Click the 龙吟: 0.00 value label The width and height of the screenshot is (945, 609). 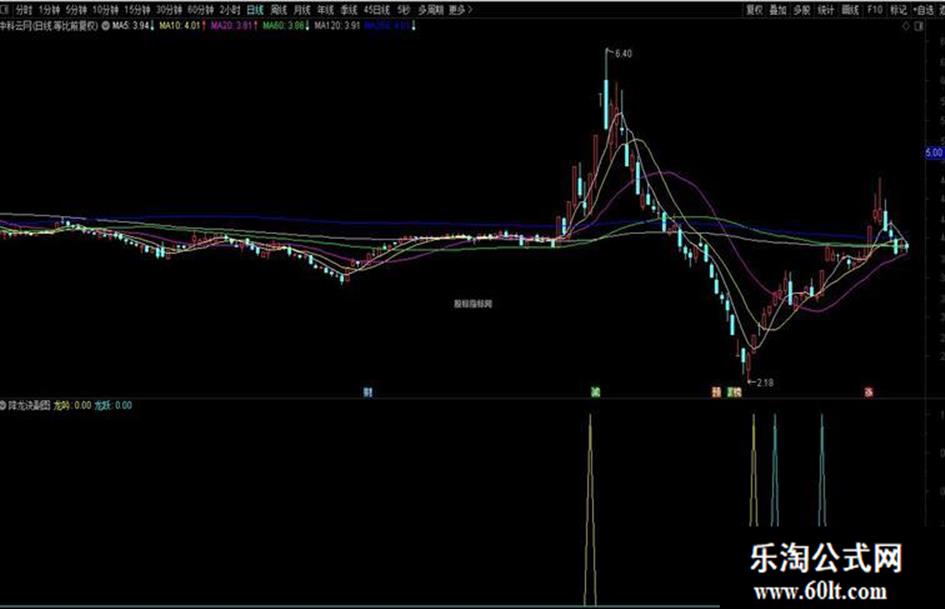(x=73, y=405)
